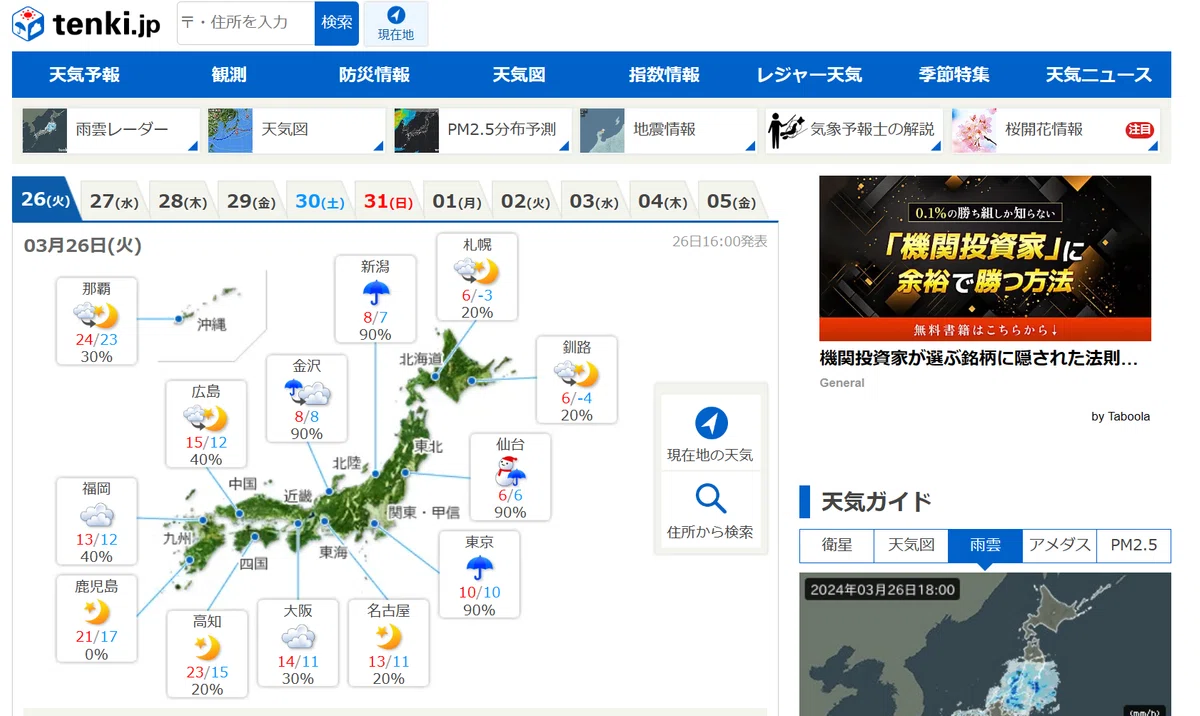The height and width of the screenshot is (716, 1200).
Task: Open the 天気ニュース menu item
Action: tap(1099, 75)
